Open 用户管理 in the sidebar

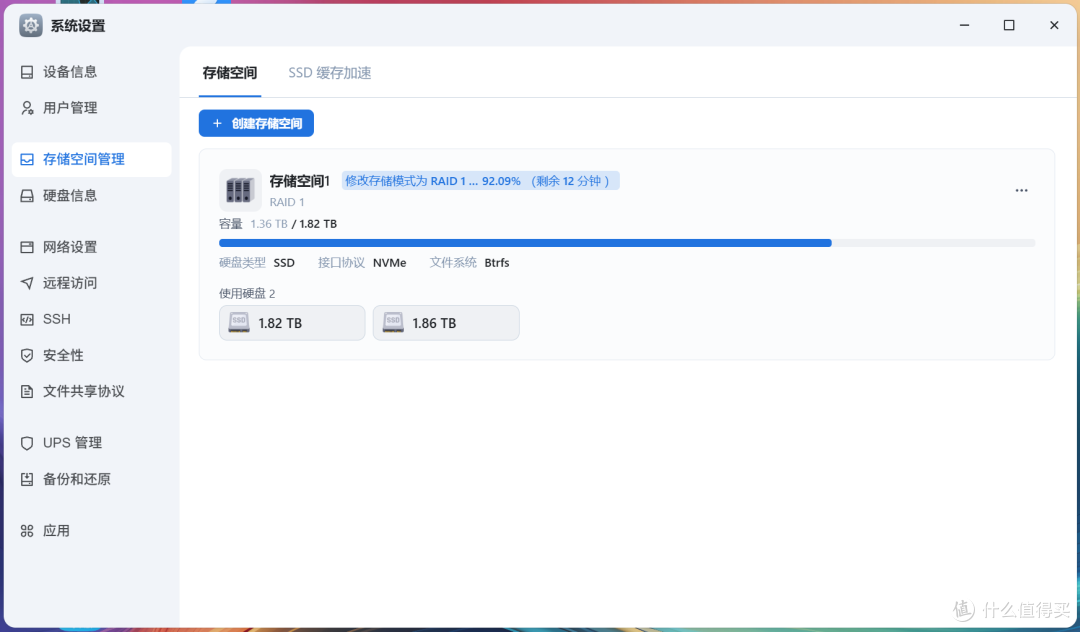[92, 108]
